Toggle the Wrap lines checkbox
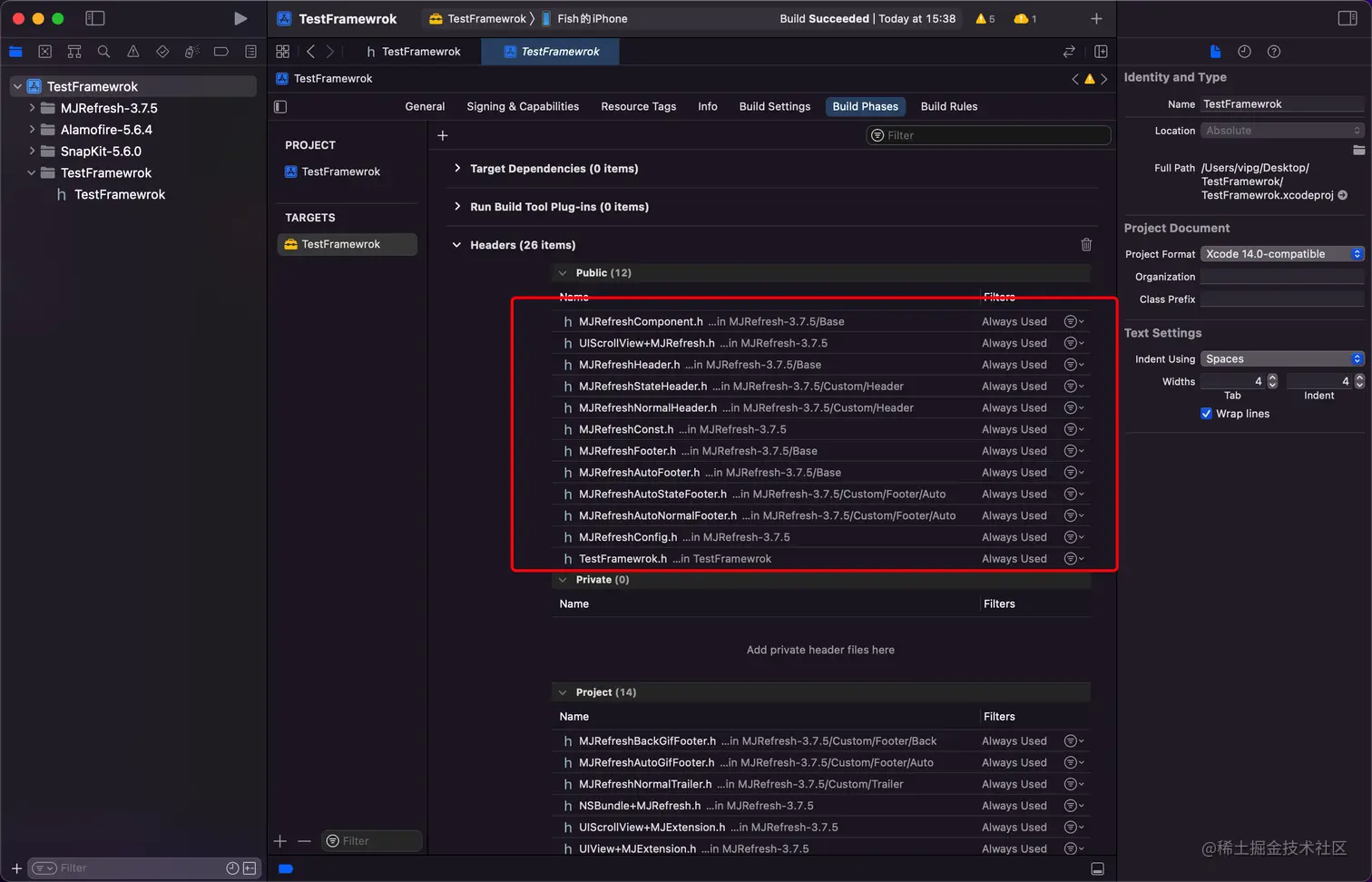Viewport: 1372px width, 882px height. pyautogui.click(x=1206, y=414)
